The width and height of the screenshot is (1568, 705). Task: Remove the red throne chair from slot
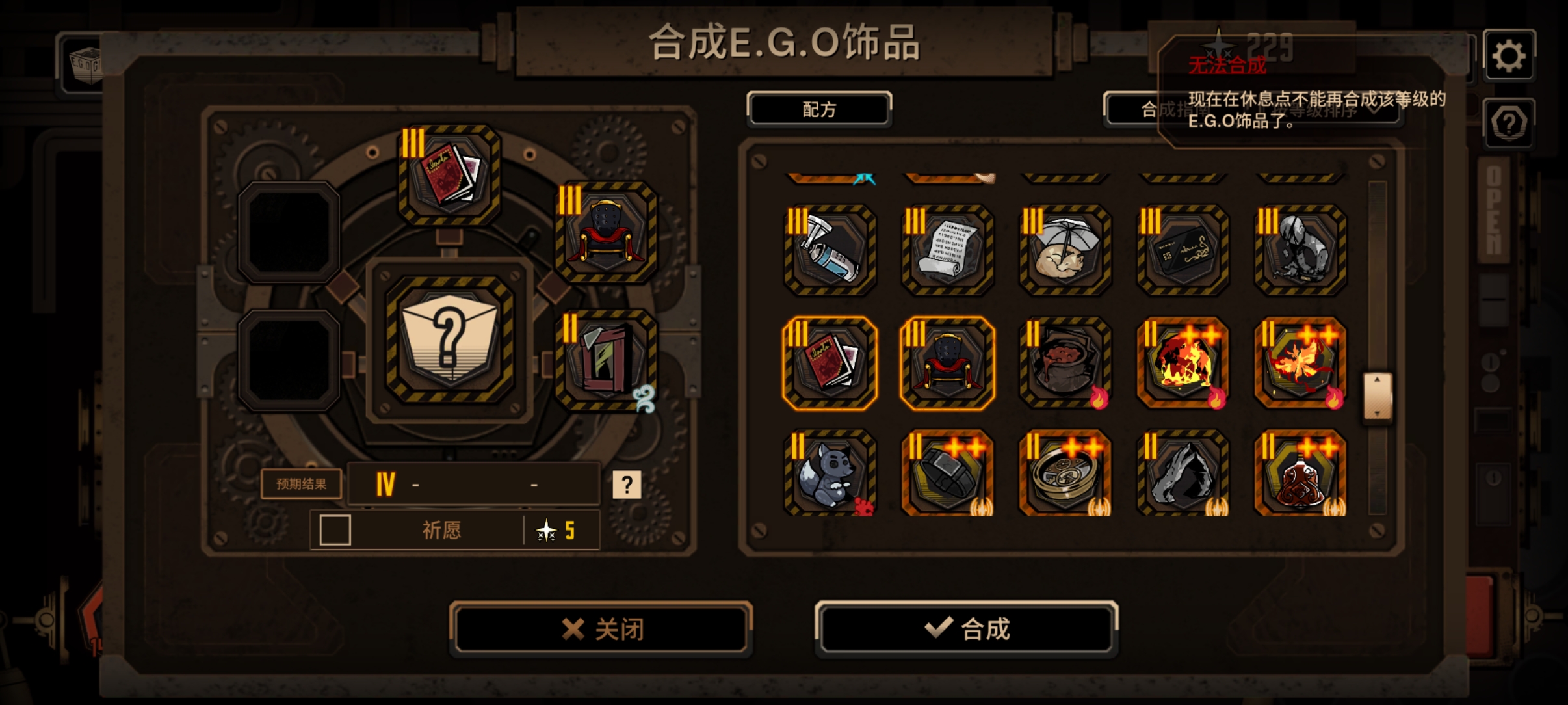[x=606, y=232]
